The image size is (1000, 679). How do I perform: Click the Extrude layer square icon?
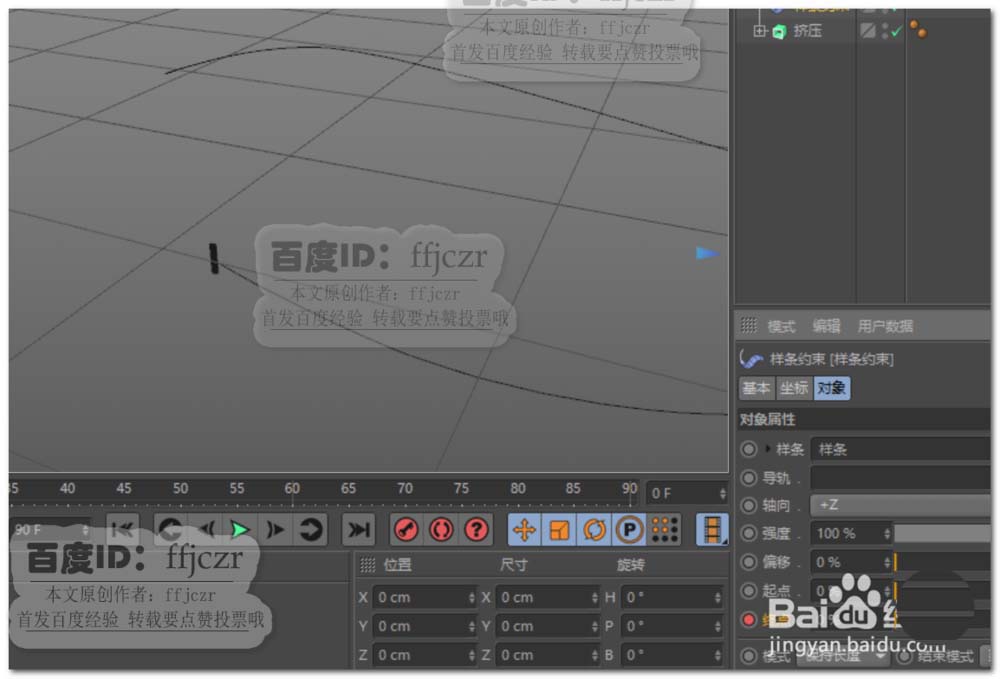coord(867,30)
